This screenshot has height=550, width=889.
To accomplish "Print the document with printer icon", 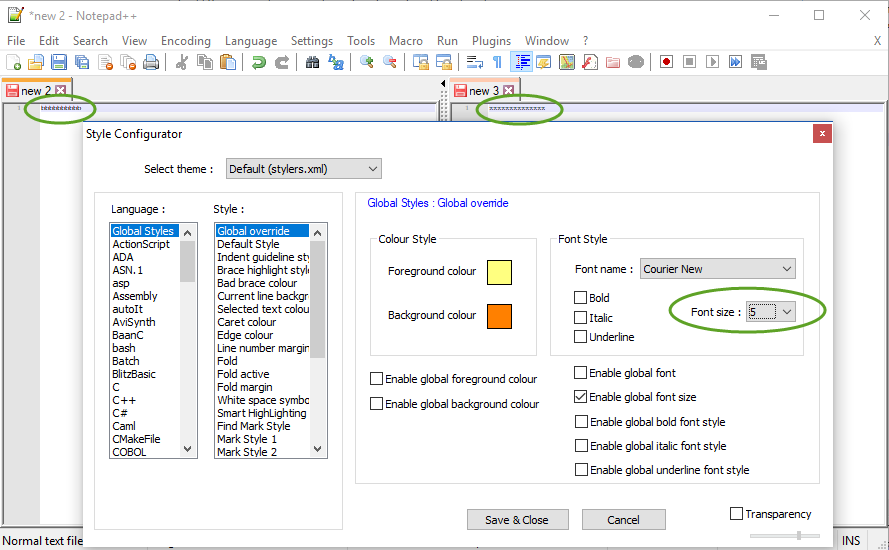I will click(x=151, y=62).
